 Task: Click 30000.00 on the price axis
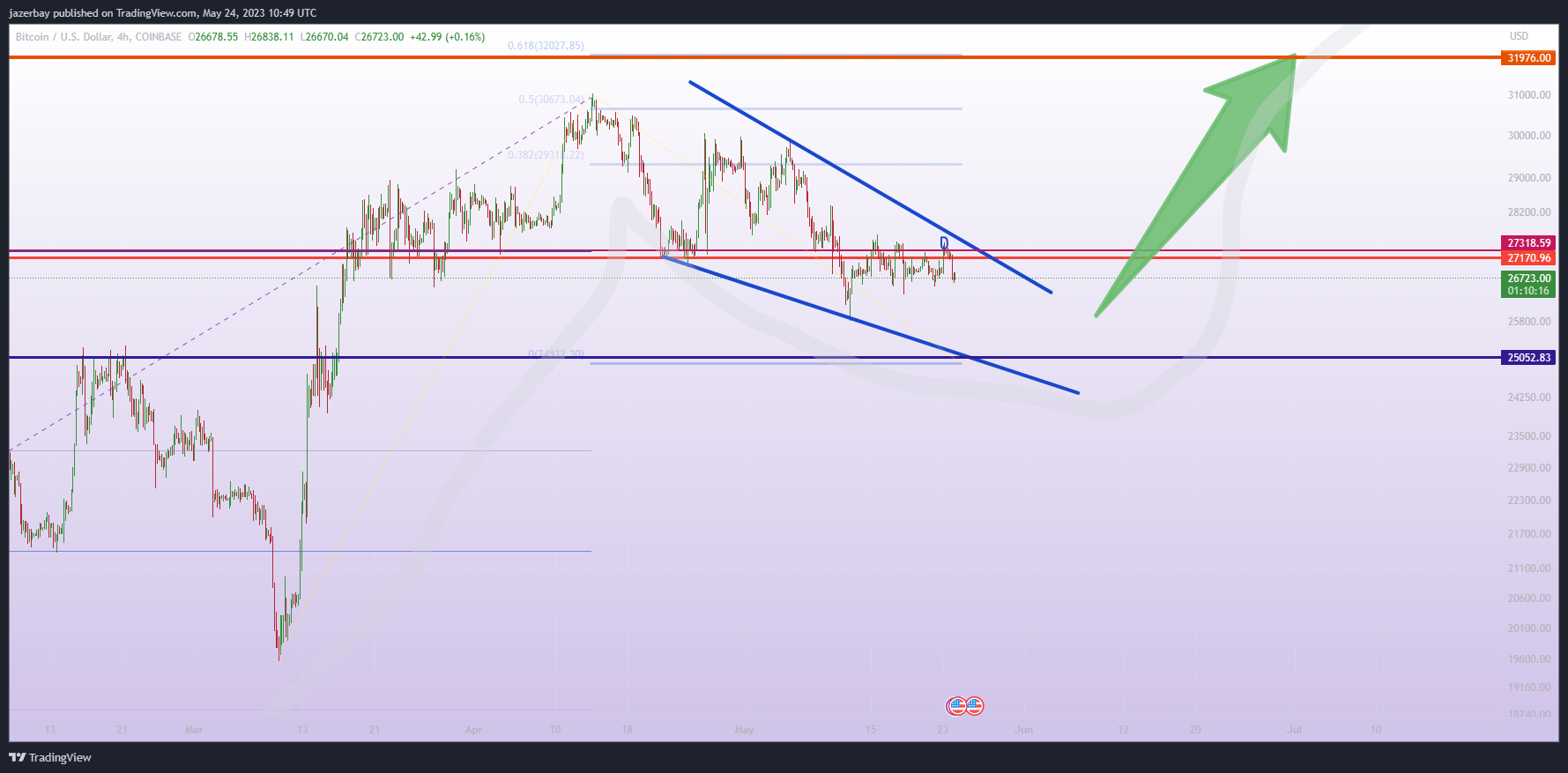1529,136
